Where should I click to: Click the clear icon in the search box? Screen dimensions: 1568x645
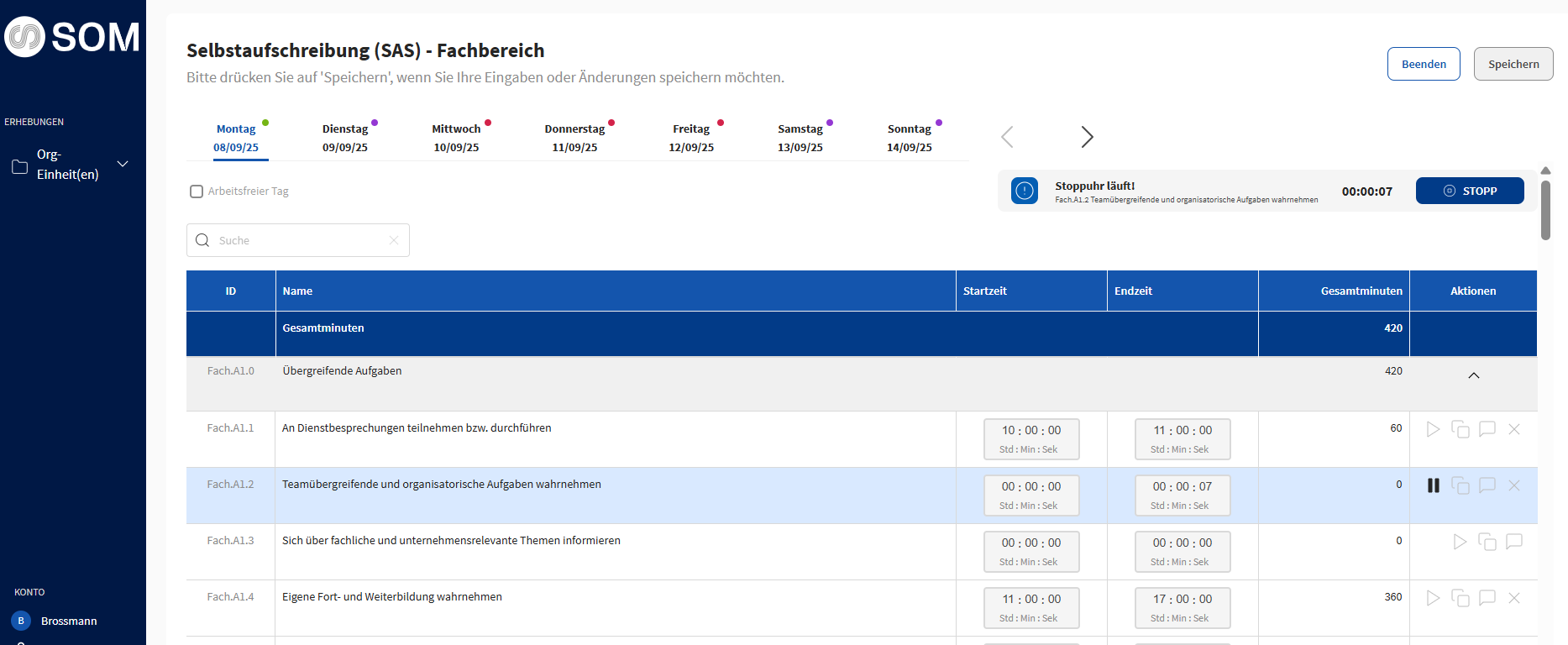click(394, 240)
